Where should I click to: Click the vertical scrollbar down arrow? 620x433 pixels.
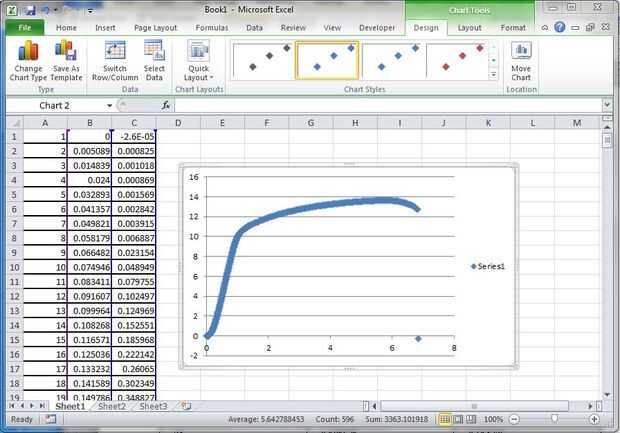[607, 395]
